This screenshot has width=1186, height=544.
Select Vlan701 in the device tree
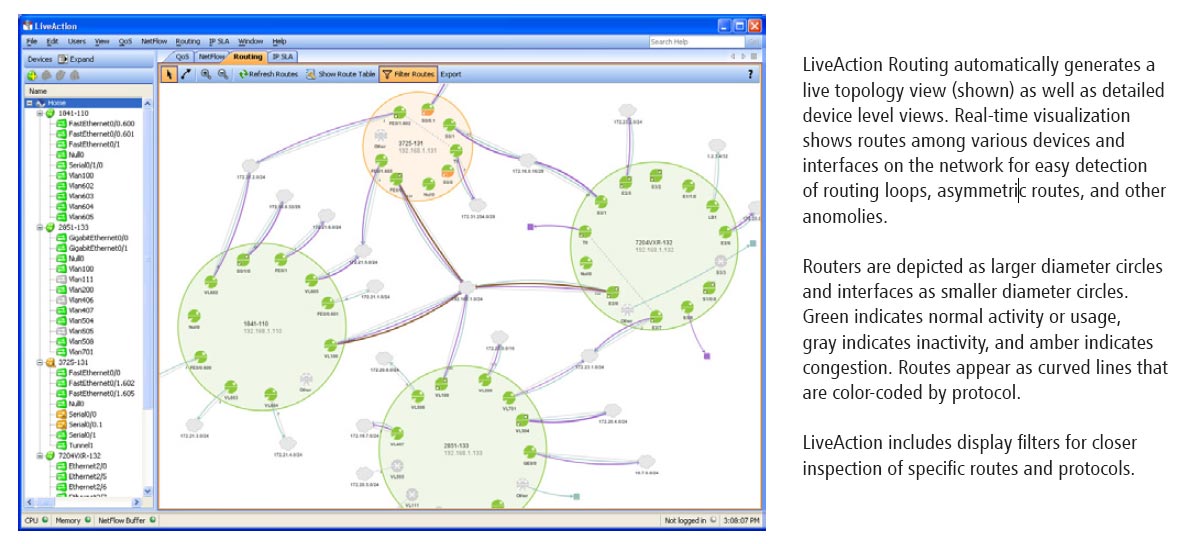click(x=72, y=352)
